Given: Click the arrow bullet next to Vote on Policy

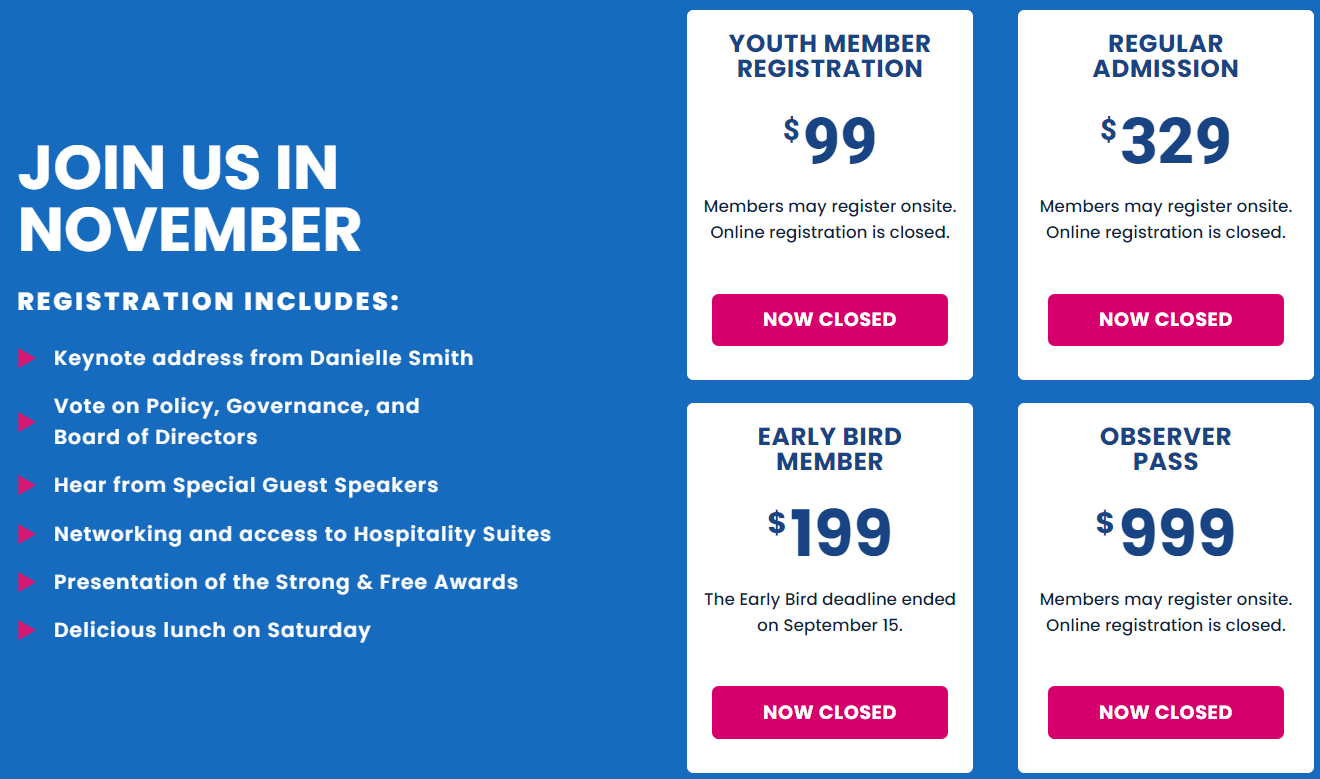Looking at the screenshot, I should pyautogui.click(x=27, y=422).
